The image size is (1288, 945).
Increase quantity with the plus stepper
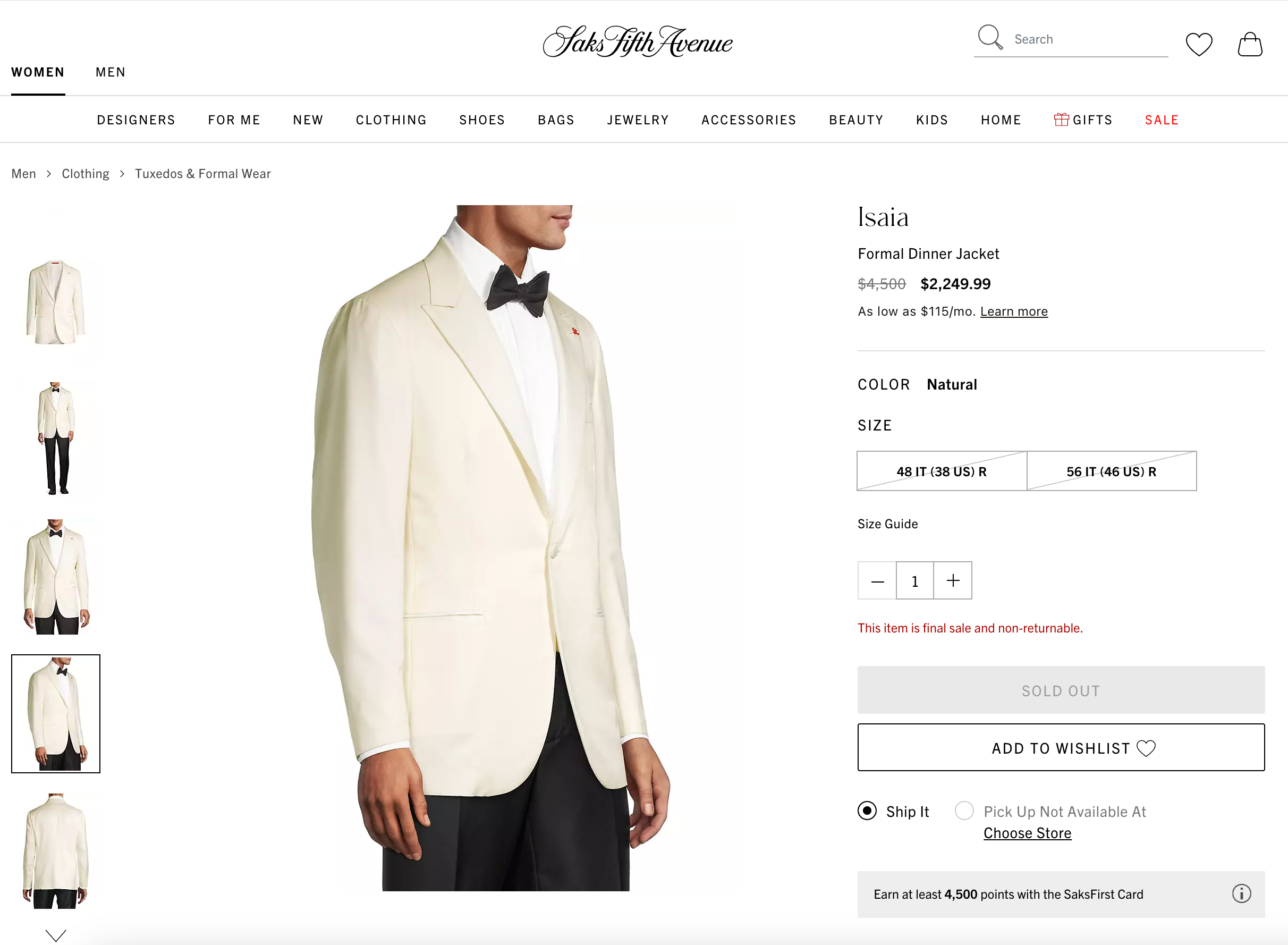pyautogui.click(x=952, y=580)
